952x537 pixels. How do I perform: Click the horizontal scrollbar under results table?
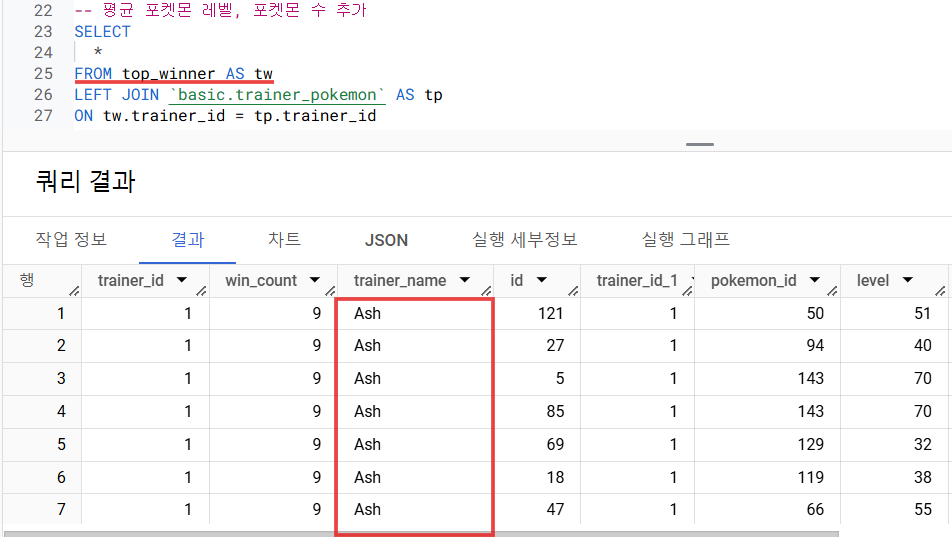tap(421, 534)
